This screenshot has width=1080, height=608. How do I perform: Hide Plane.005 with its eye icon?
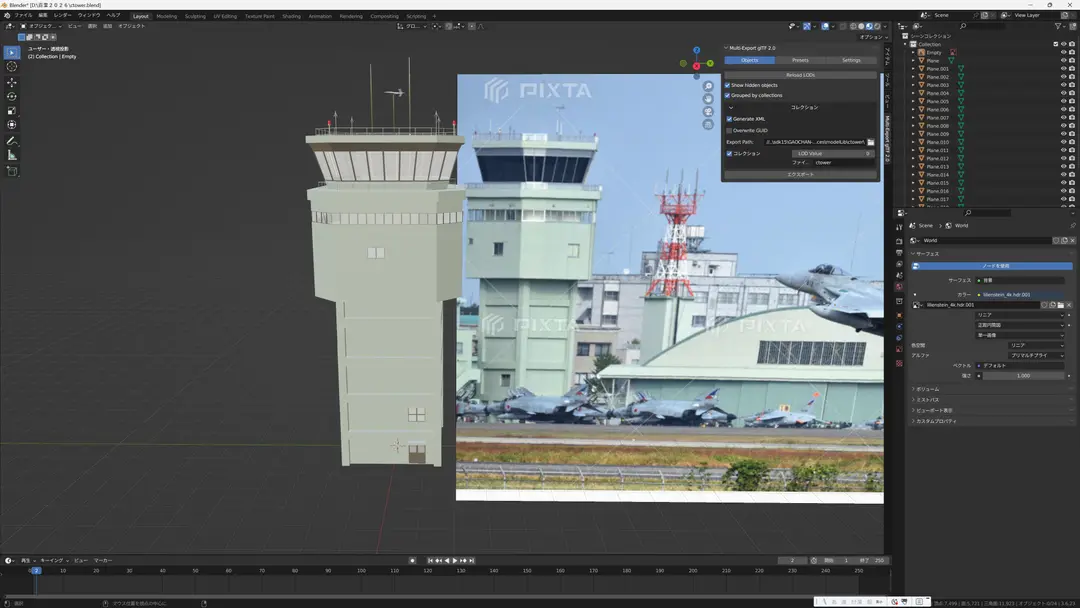(x=1063, y=101)
